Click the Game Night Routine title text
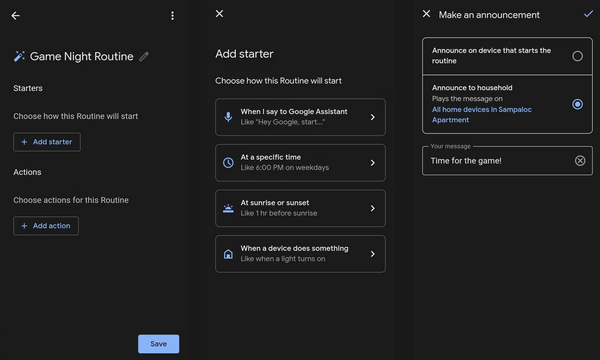 [82, 57]
